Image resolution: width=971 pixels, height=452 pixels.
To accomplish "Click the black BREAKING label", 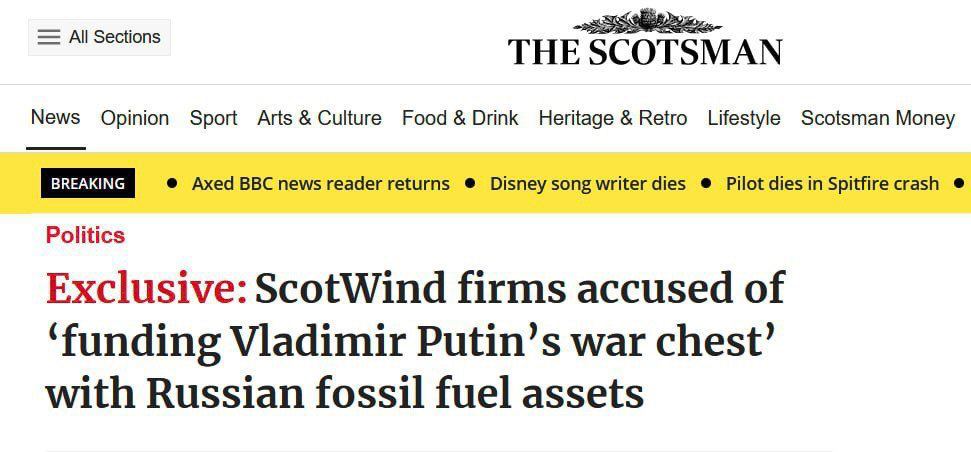I will coord(88,183).
